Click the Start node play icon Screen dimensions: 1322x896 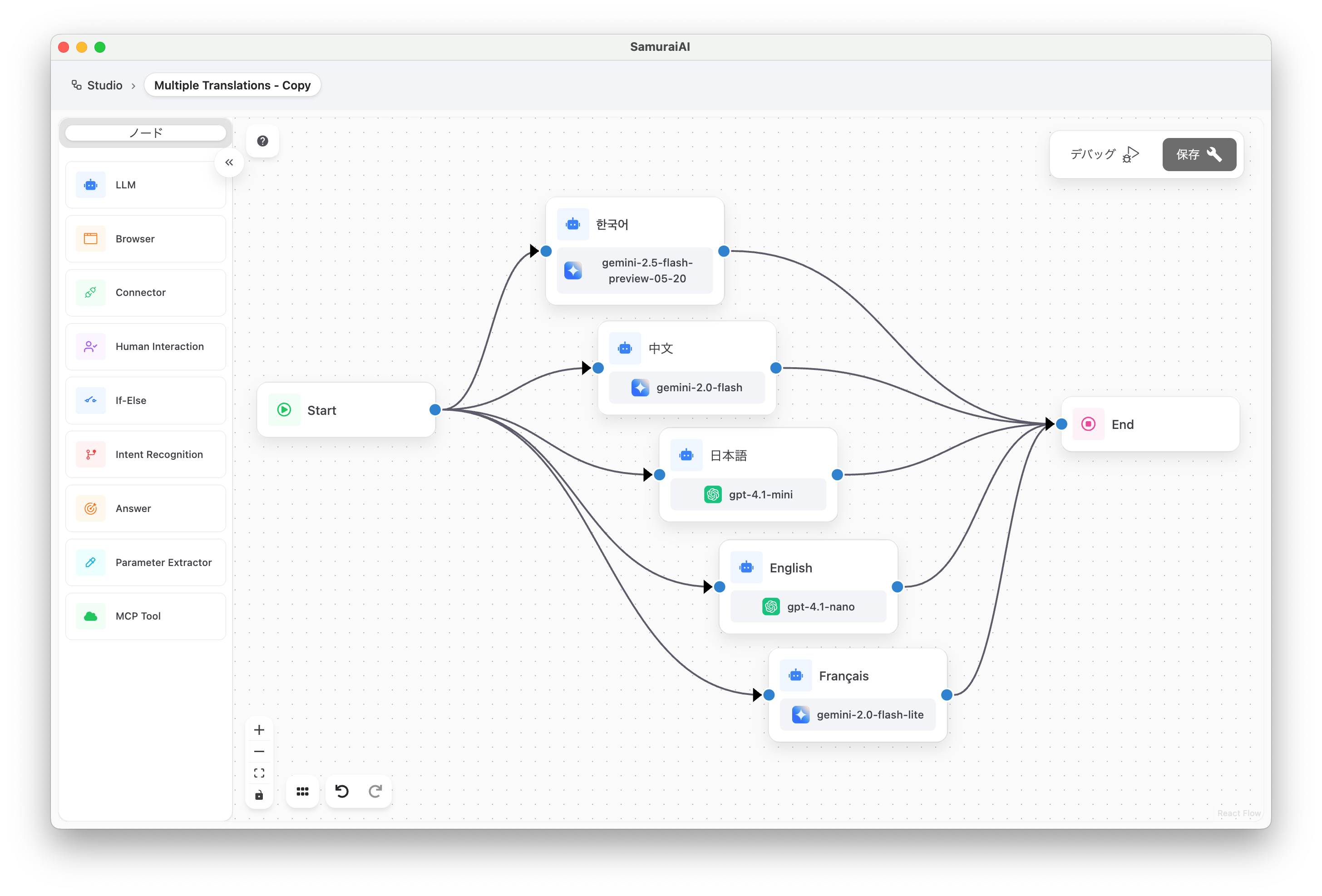(x=284, y=410)
